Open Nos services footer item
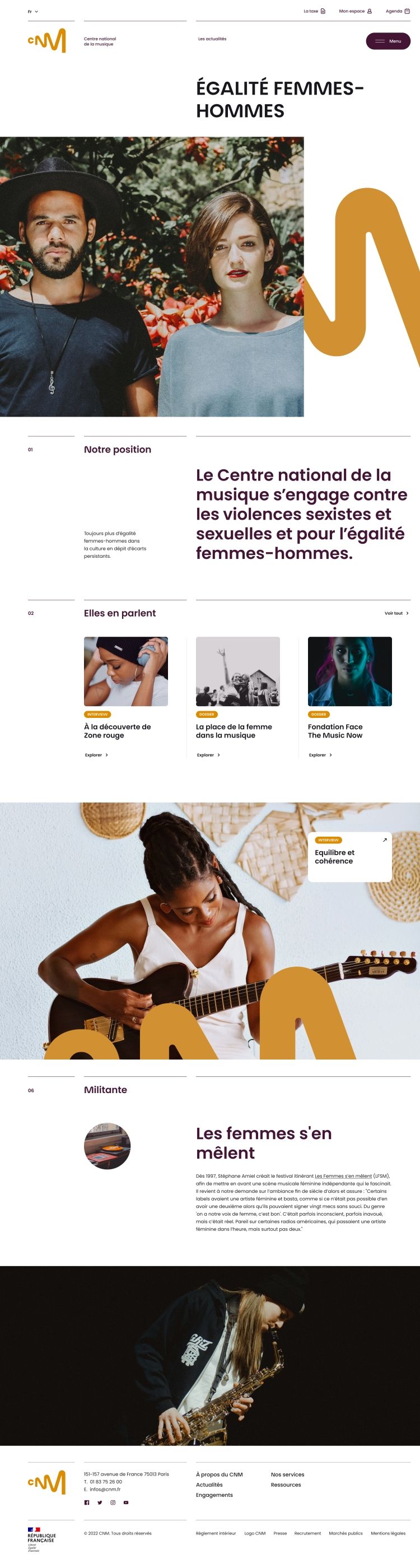This screenshot has height=1568, width=420. coord(287,1474)
